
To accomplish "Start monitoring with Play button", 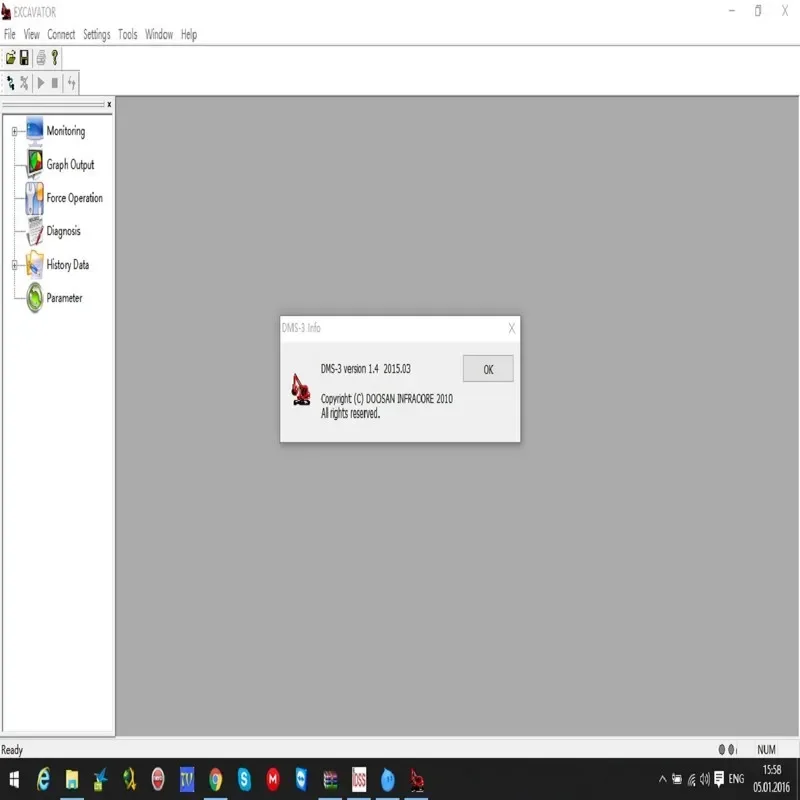I will (x=41, y=83).
